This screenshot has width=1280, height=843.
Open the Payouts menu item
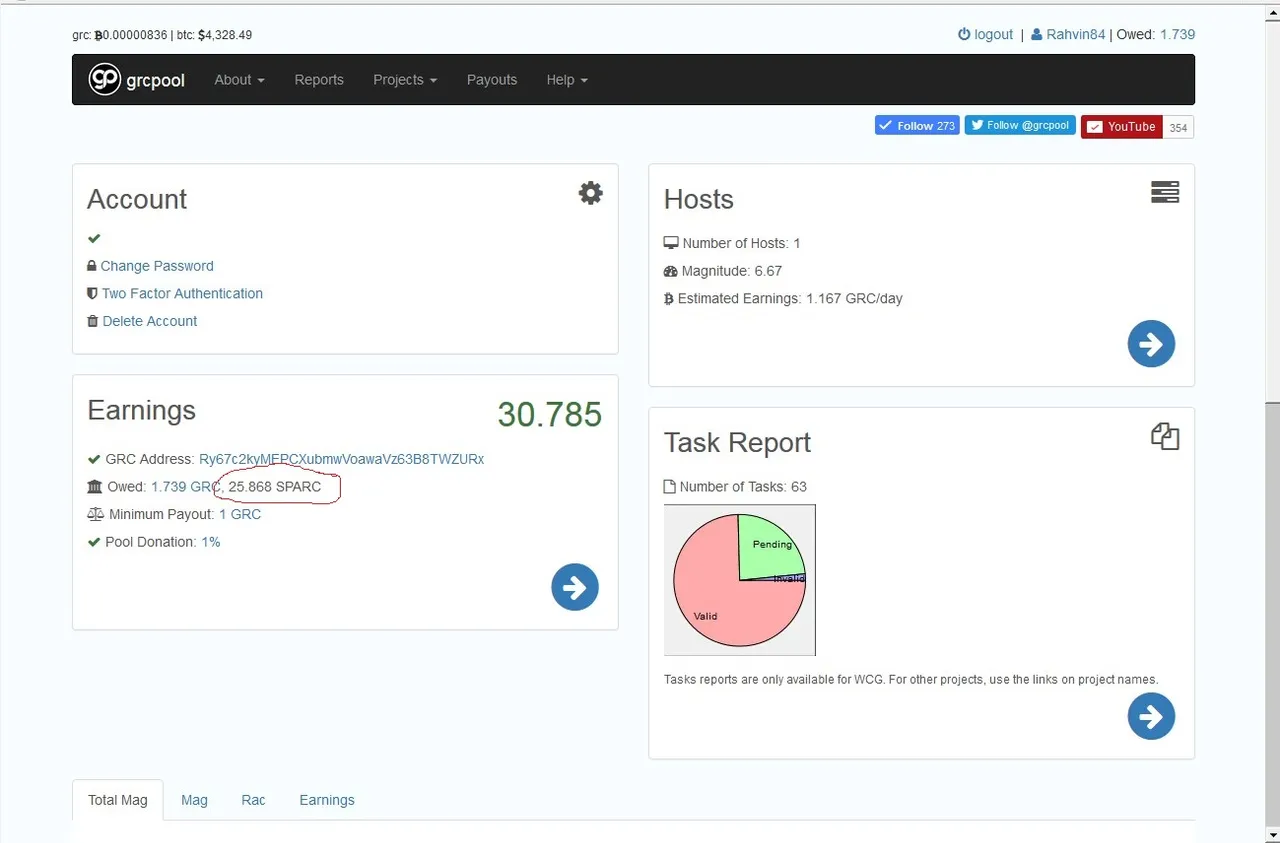[x=492, y=79]
